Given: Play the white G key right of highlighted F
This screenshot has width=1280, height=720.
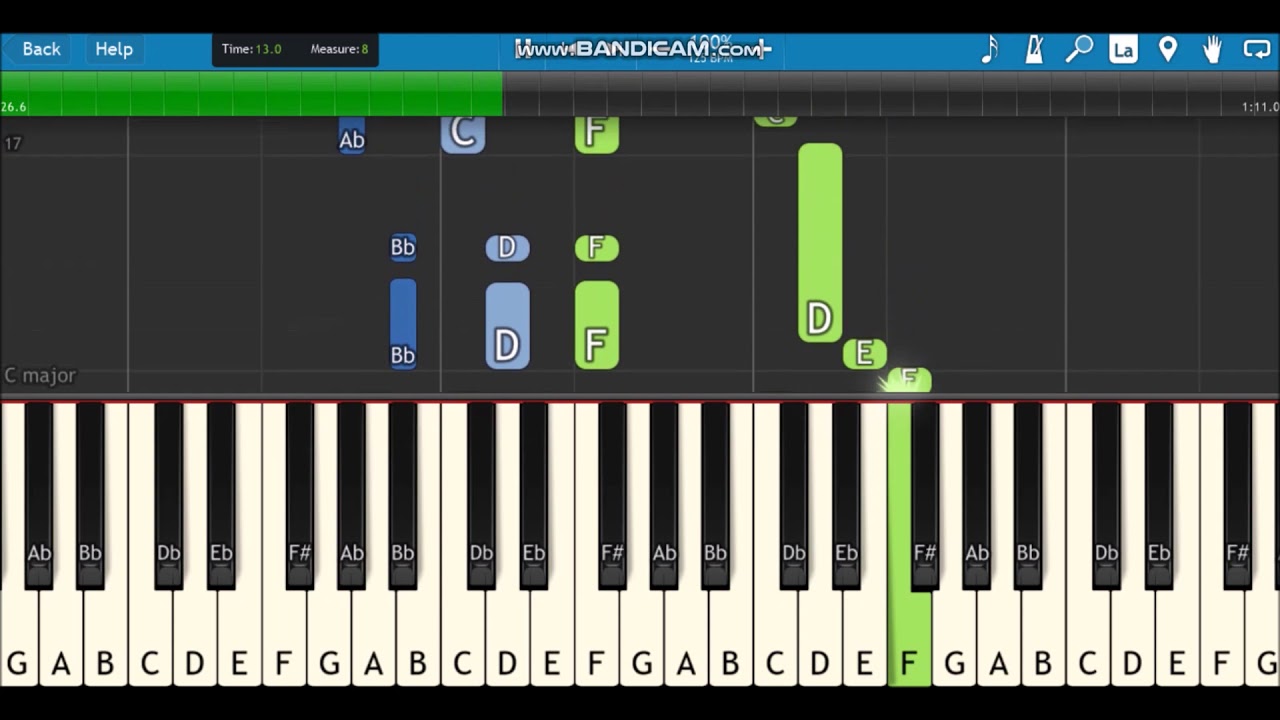Looking at the screenshot, I should (954, 640).
